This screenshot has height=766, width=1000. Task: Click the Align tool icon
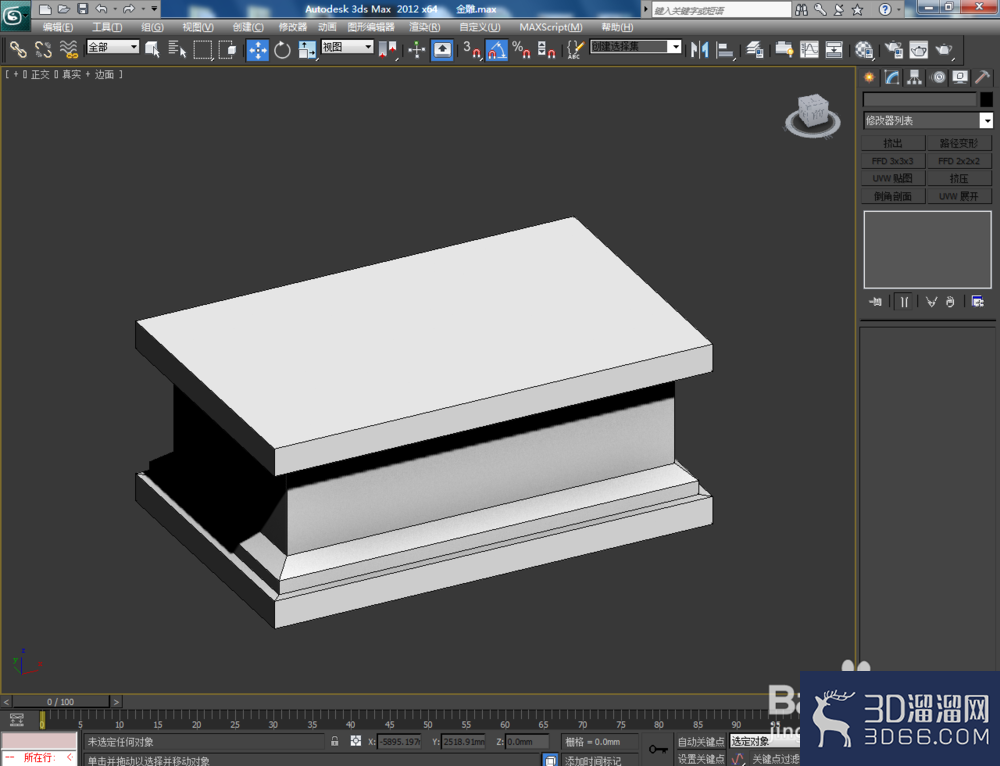pyautogui.click(x=724, y=50)
